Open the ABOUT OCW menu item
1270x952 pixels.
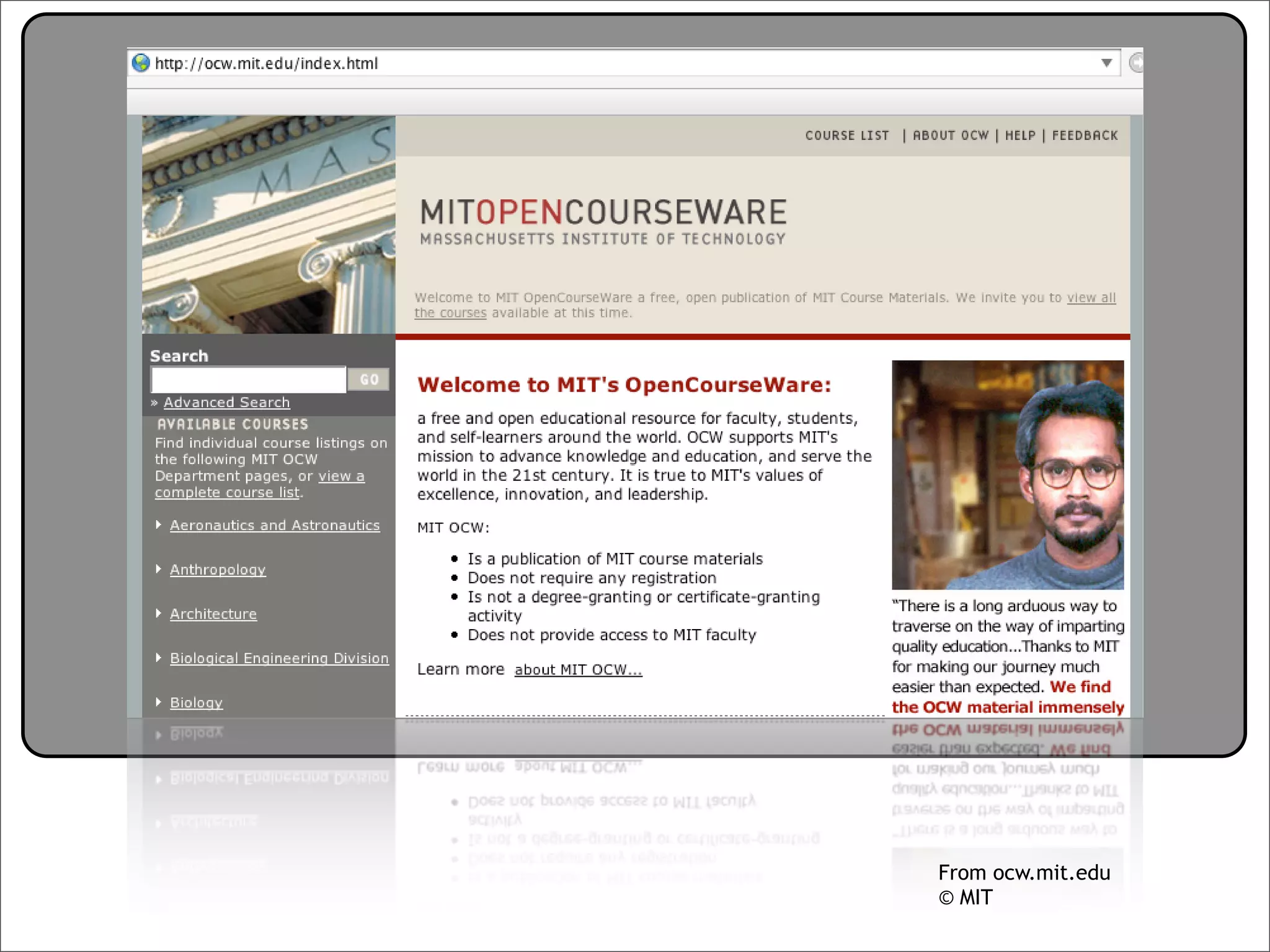click(x=950, y=136)
